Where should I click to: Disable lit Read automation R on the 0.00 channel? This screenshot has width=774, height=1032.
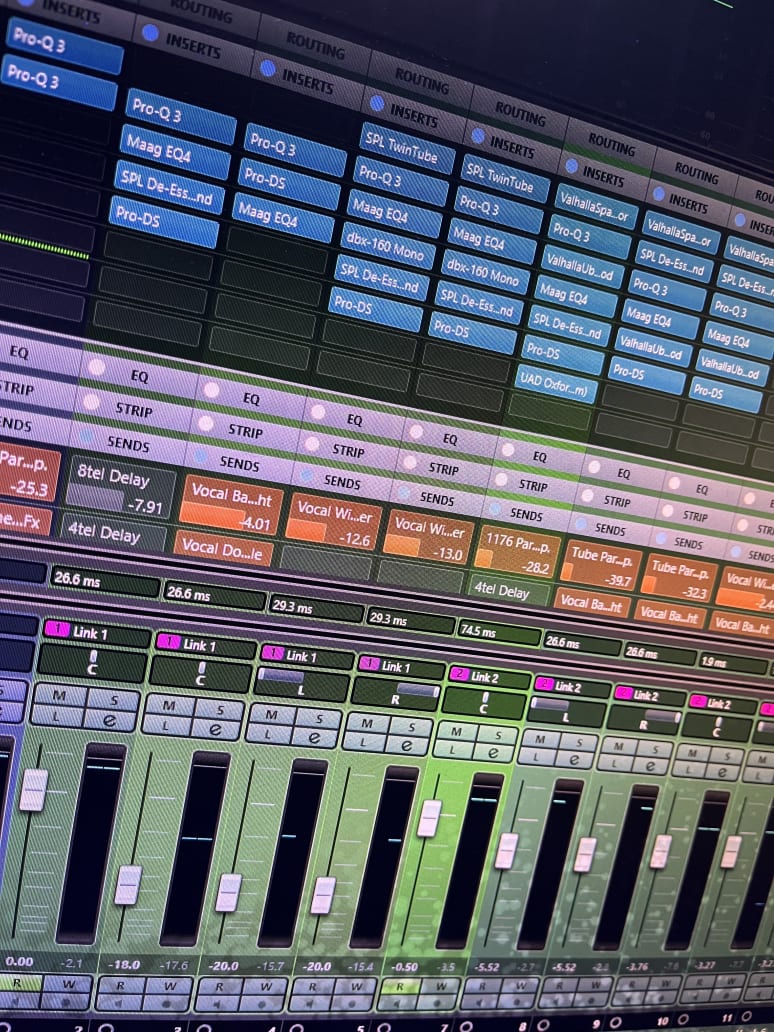click(x=18, y=983)
